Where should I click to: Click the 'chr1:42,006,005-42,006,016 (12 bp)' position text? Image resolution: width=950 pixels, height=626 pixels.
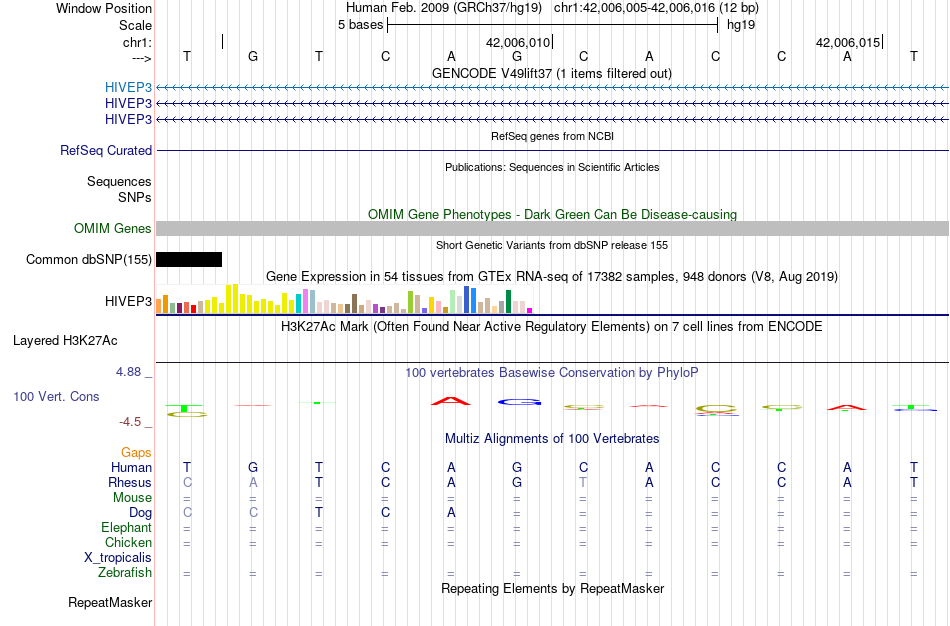pyautogui.click(x=656, y=8)
